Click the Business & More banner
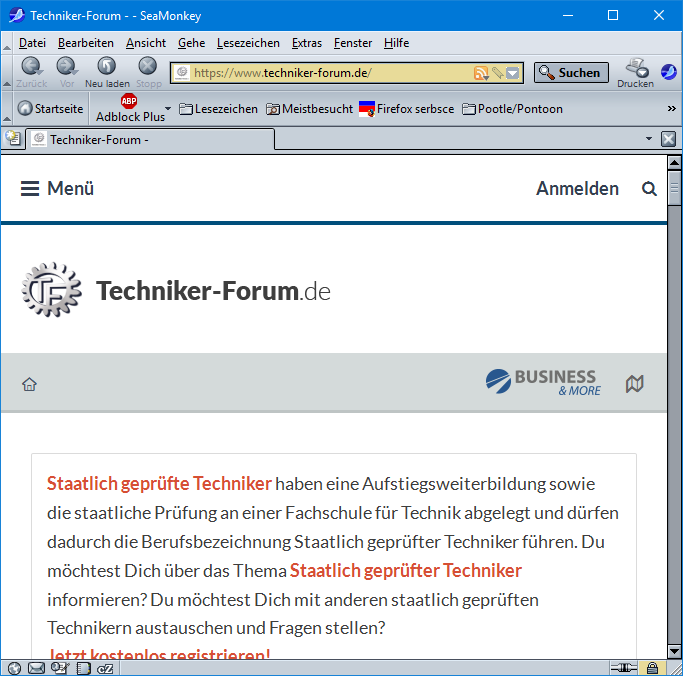 (x=543, y=382)
